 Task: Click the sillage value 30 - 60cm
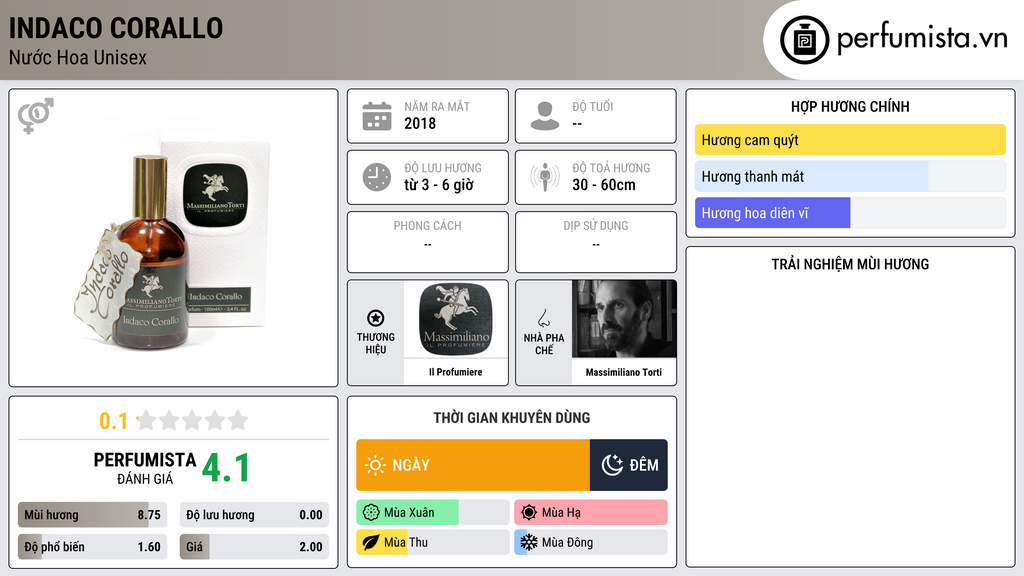tap(604, 185)
